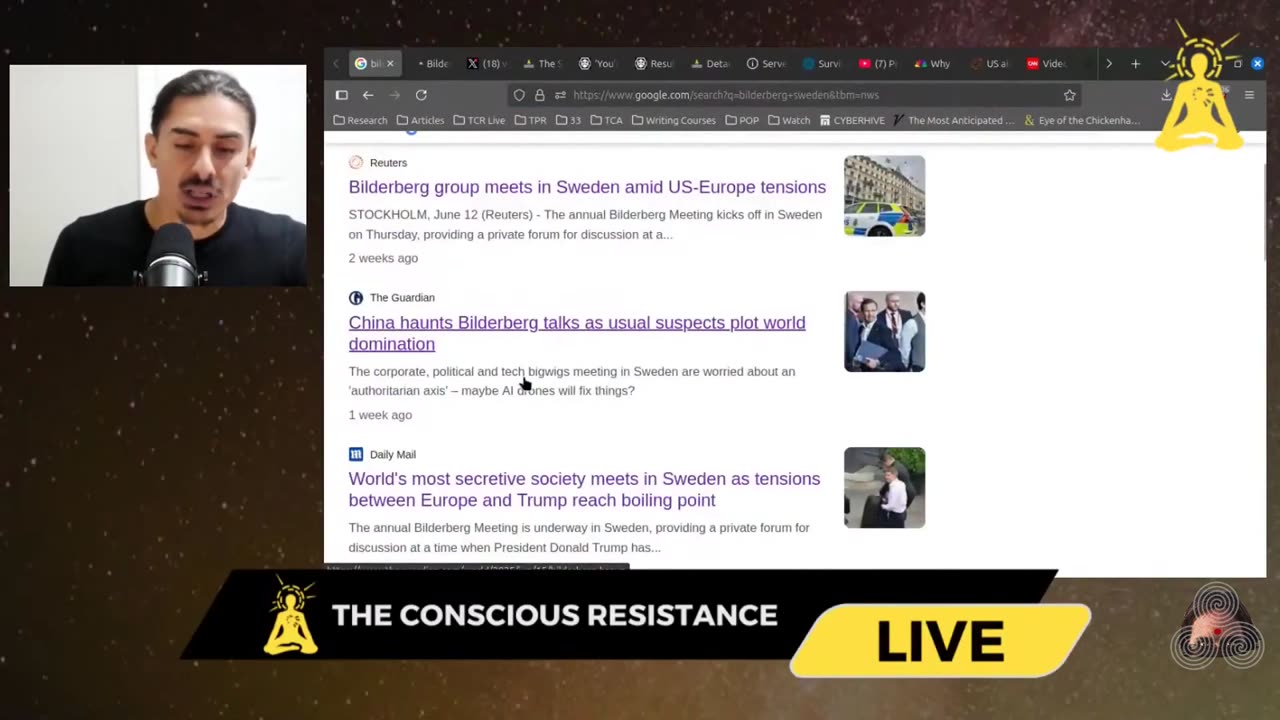Click '2 weeks ago' under Reuters result
The width and height of the screenshot is (1280, 720).
tap(383, 258)
